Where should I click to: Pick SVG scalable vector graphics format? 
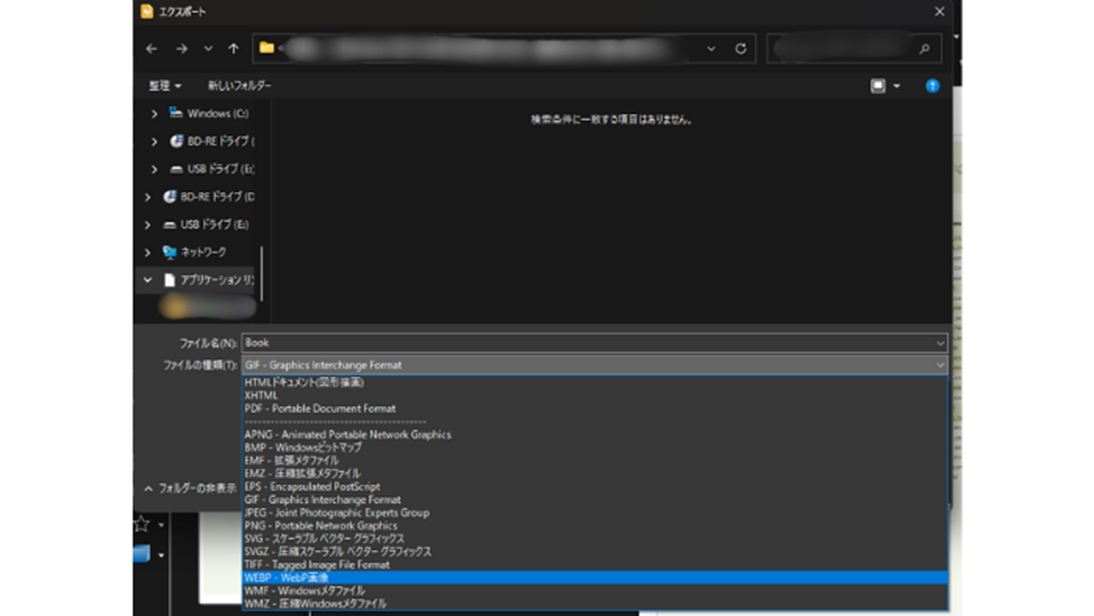pos(324,539)
